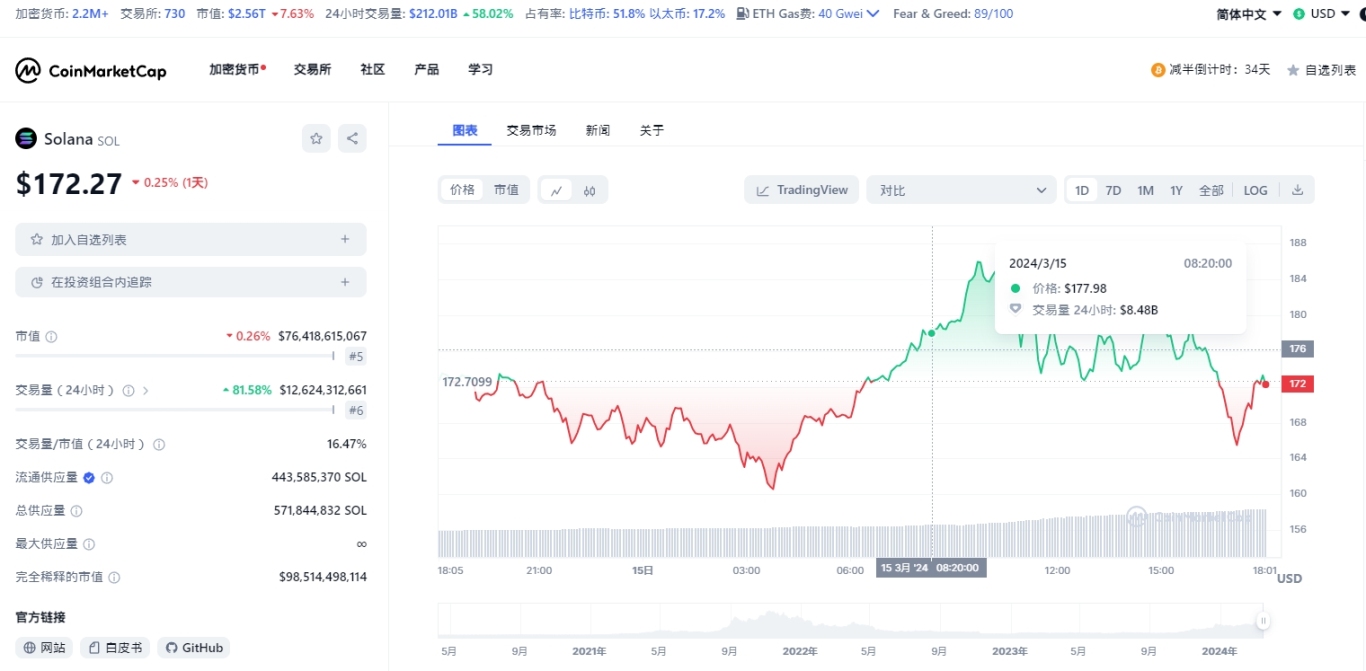Switch to the 图表 tab
This screenshot has height=671, width=1366.
(465, 130)
